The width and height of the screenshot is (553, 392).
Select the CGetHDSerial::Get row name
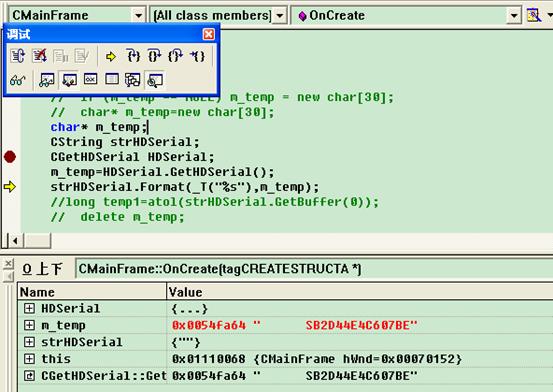[x=103, y=376]
